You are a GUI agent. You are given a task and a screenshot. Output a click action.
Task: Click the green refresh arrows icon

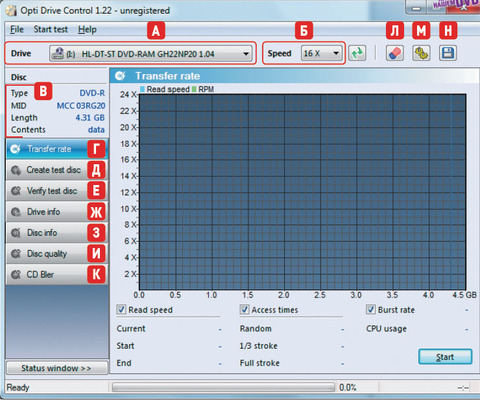pos(357,53)
